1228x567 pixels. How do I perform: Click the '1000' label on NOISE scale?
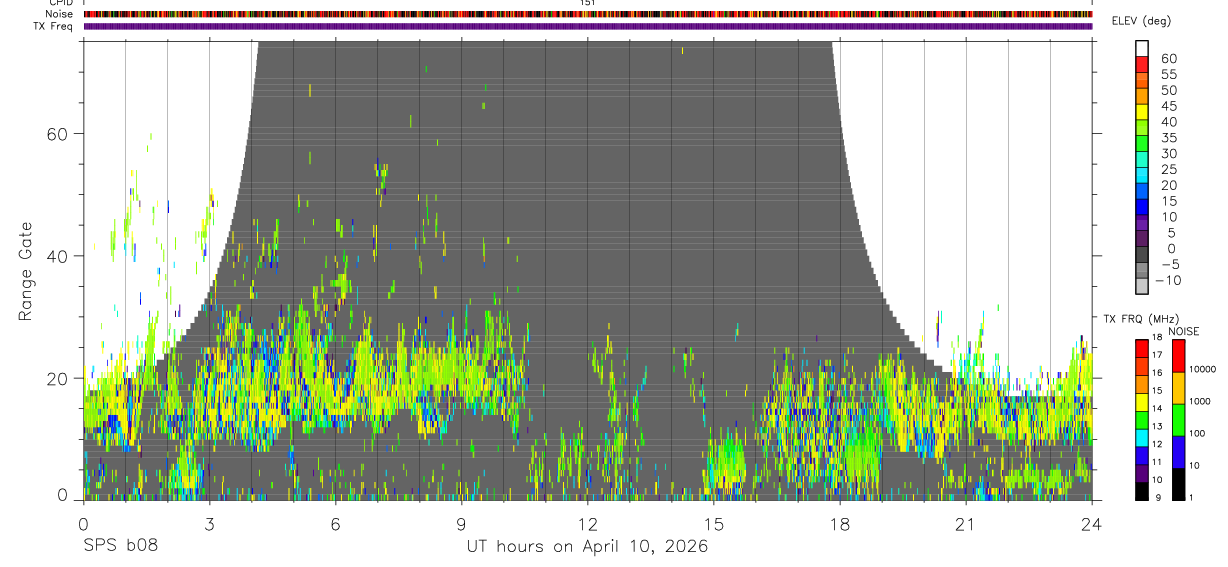pos(1200,402)
